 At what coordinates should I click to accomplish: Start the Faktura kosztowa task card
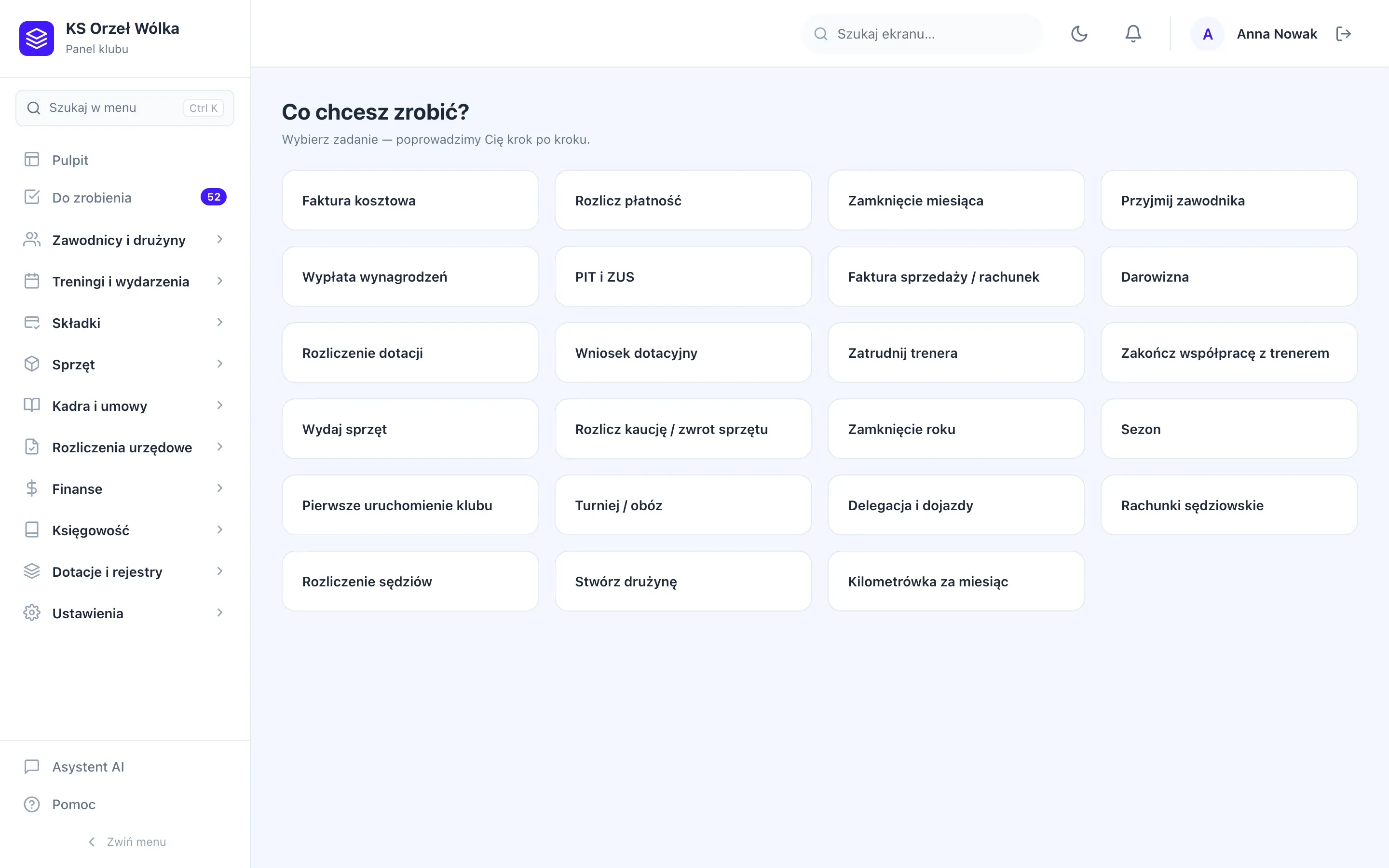[x=410, y=200]
